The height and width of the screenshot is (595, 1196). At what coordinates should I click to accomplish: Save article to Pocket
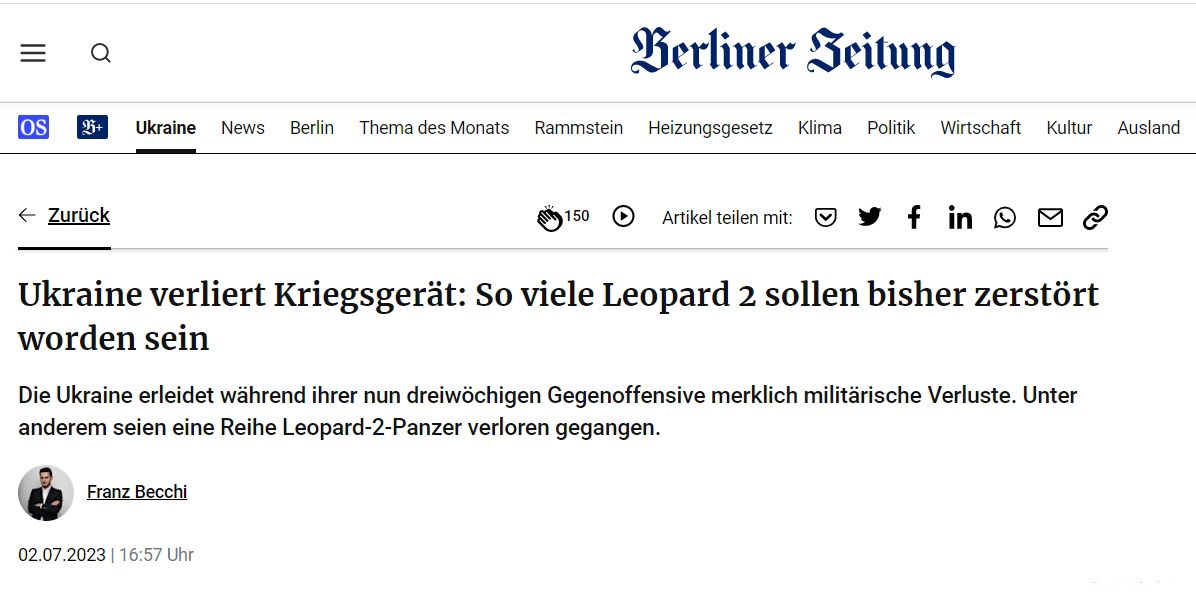(x=825, y=217)
